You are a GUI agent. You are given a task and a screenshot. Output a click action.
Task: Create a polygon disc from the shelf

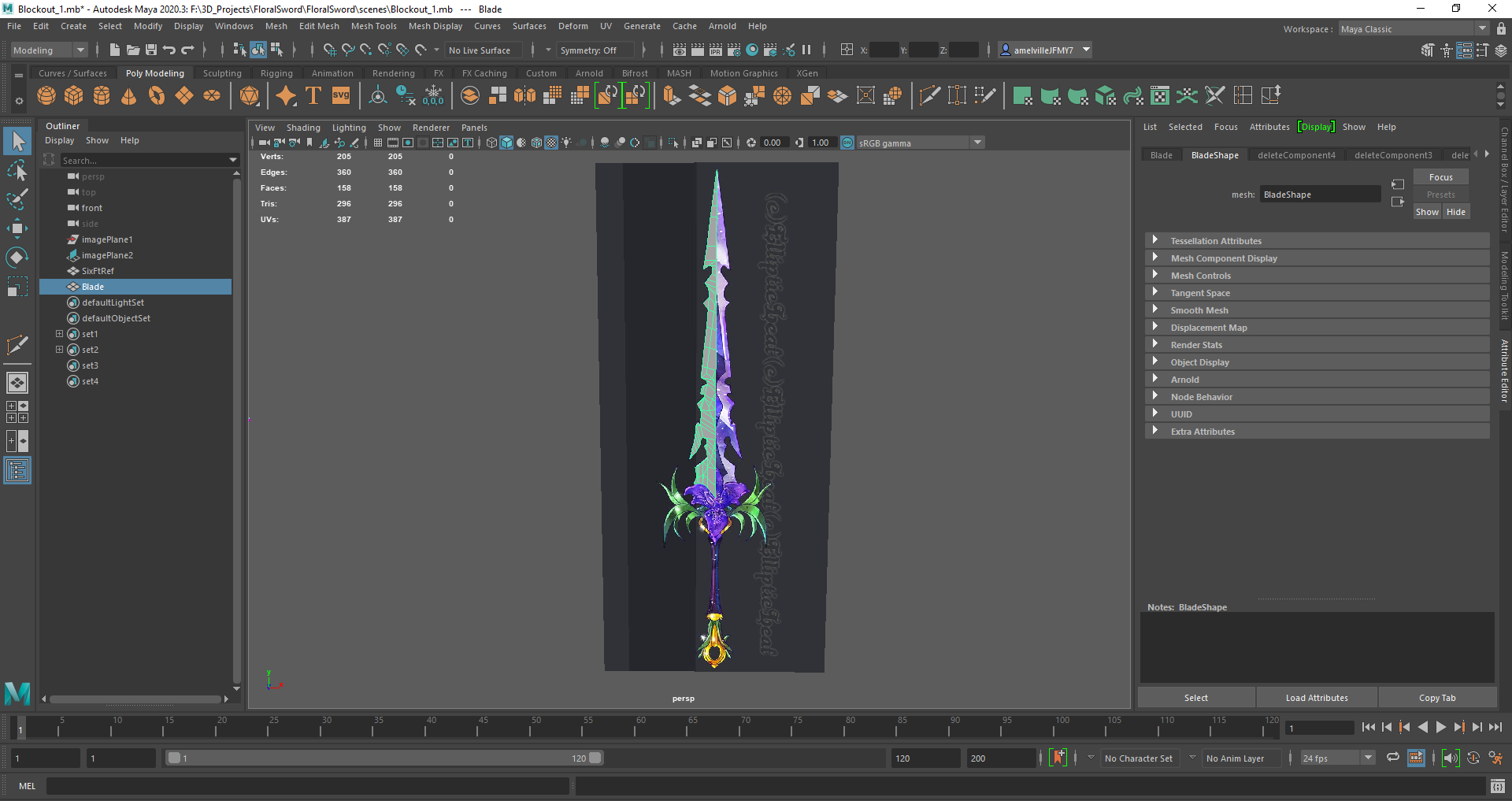coord(212,96)
